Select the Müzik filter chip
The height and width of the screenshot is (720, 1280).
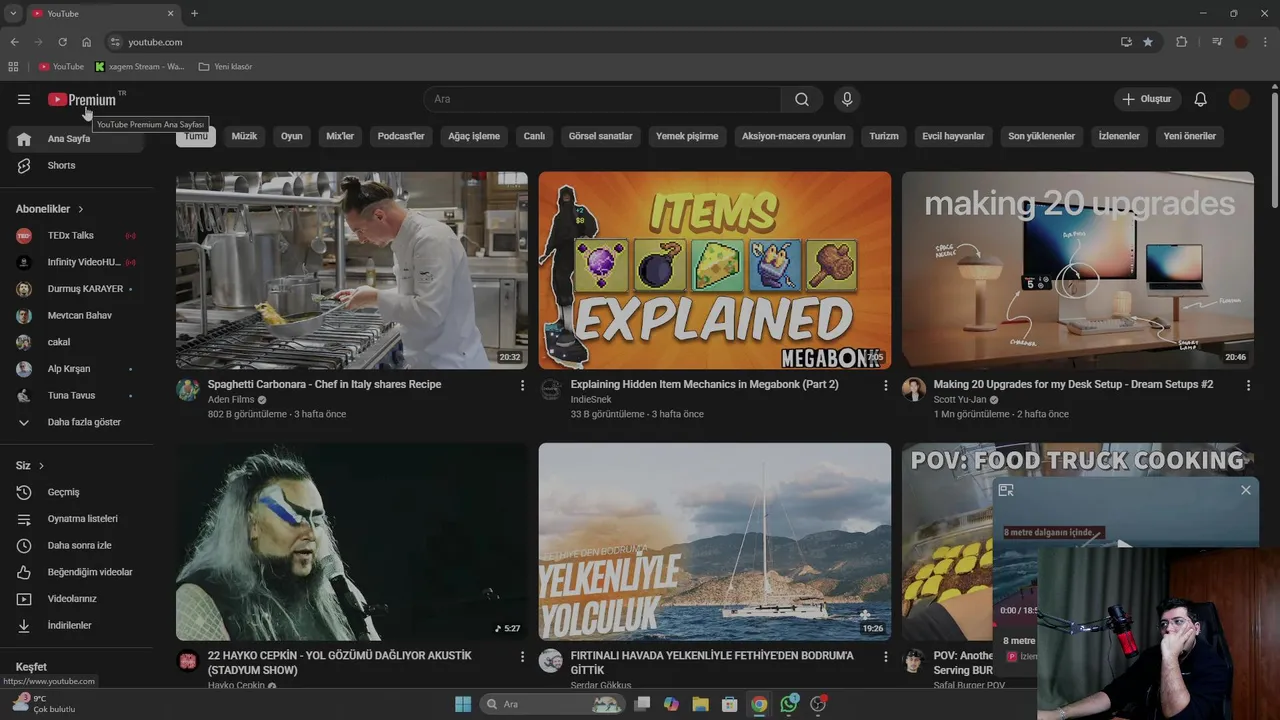click(244, 136)
